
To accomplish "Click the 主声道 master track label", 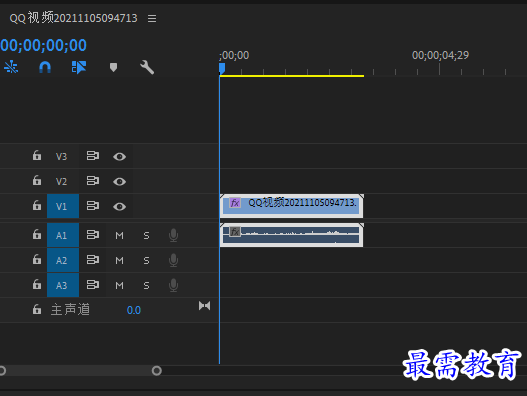I will [70, 310].
